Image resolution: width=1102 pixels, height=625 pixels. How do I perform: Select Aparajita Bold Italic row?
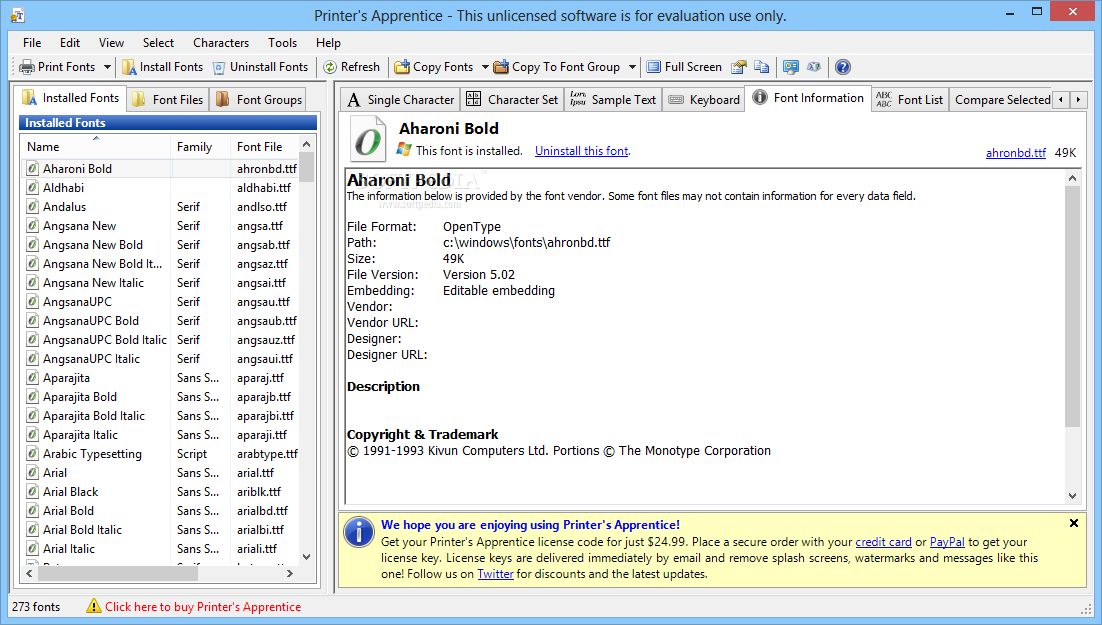(x=162, y=415)
